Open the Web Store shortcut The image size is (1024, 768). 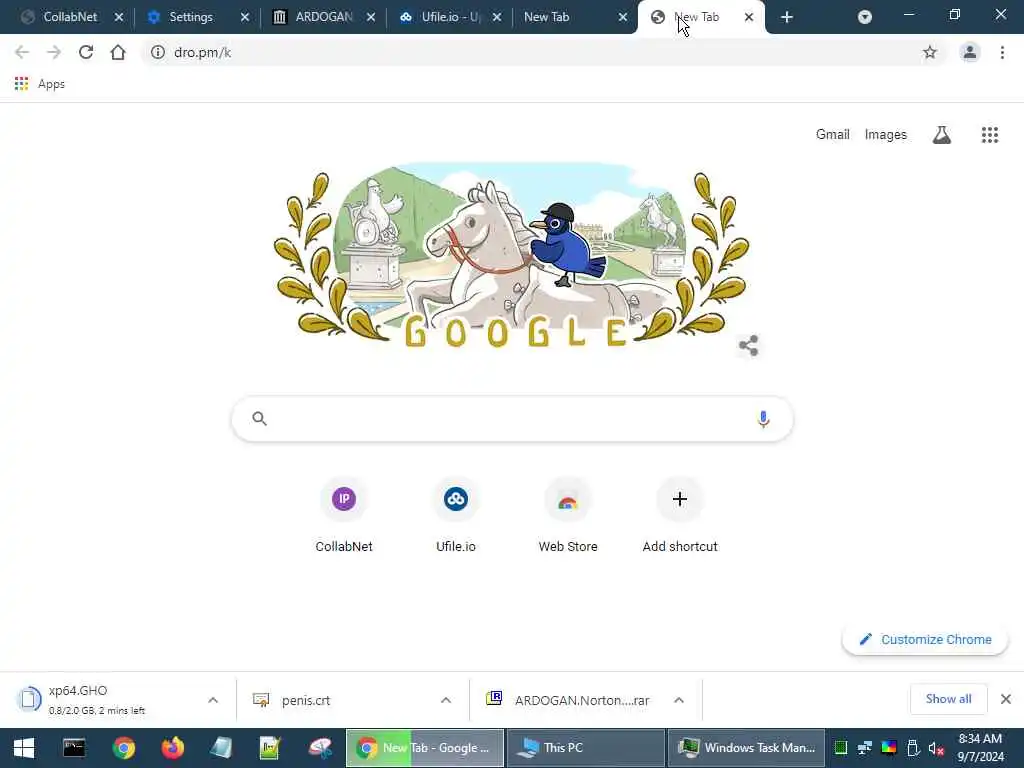pyautogui.click(x=568, y=516)
